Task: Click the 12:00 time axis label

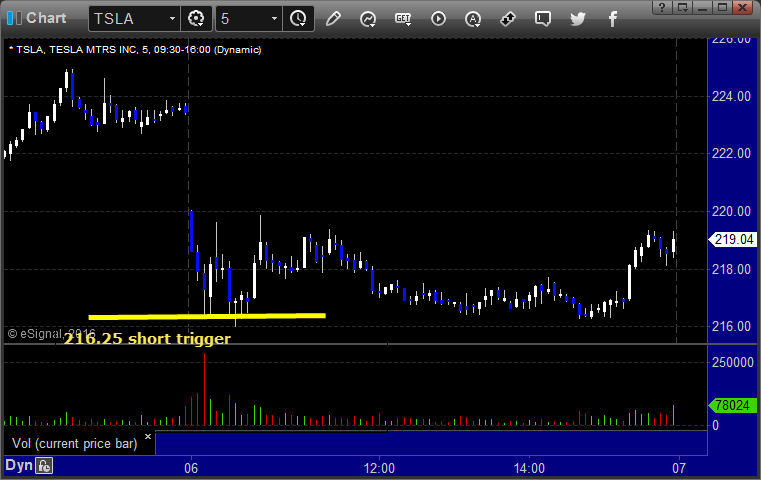Action: [x=379, y=468]
